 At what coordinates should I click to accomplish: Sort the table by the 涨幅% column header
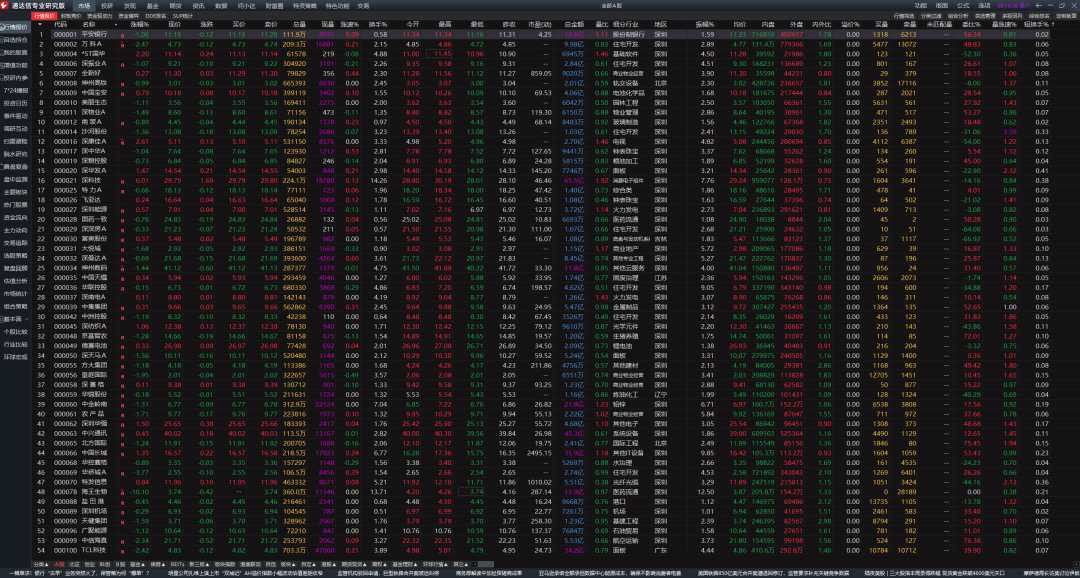[139, 26]
